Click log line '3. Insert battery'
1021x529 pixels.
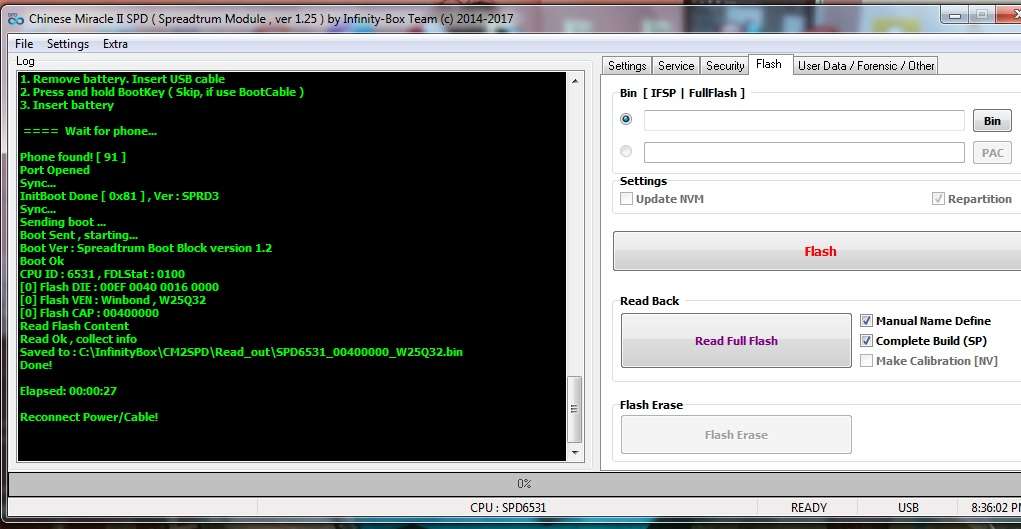click(66, 105)
